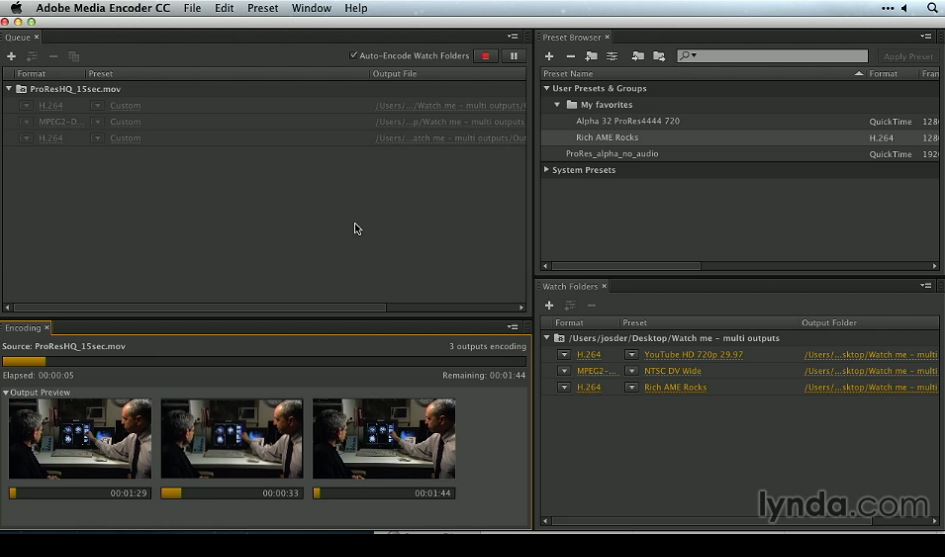Open the Preset menu

(x=263, y=8)
